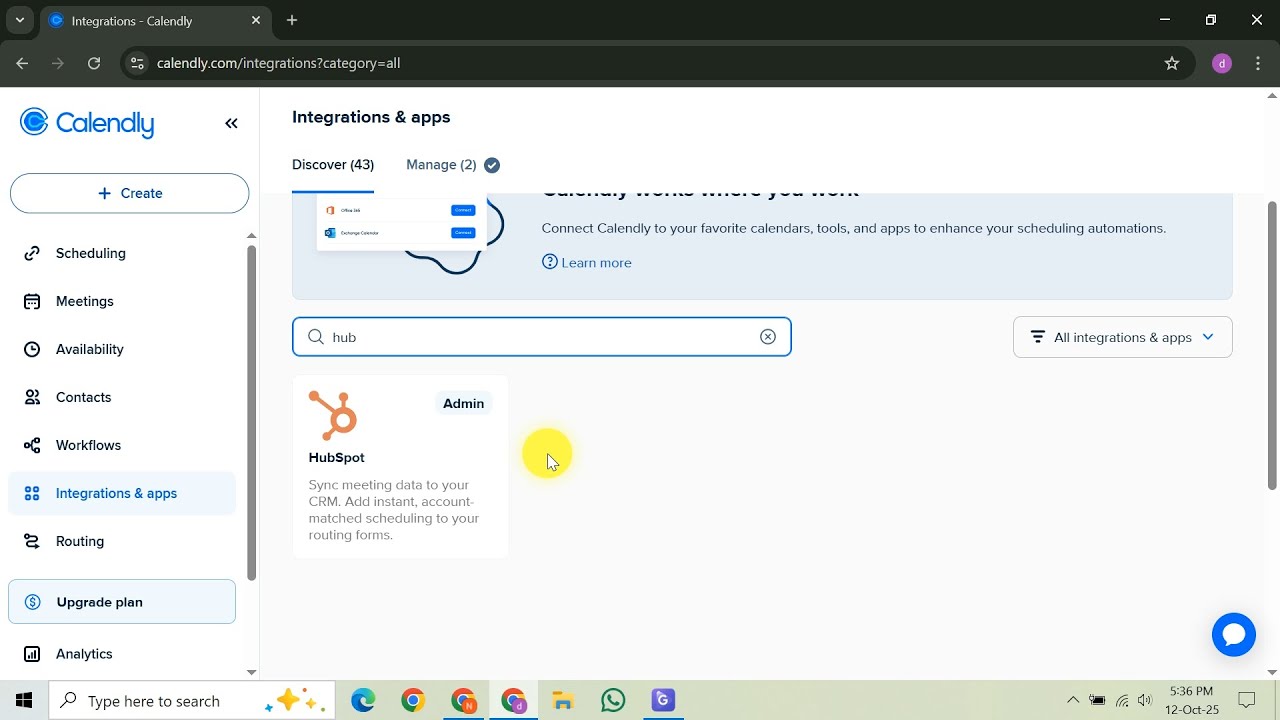Open Microsoft Edge from the taskbar
The width and height of the screenshot is (1280, 720).
click(363, 701)
